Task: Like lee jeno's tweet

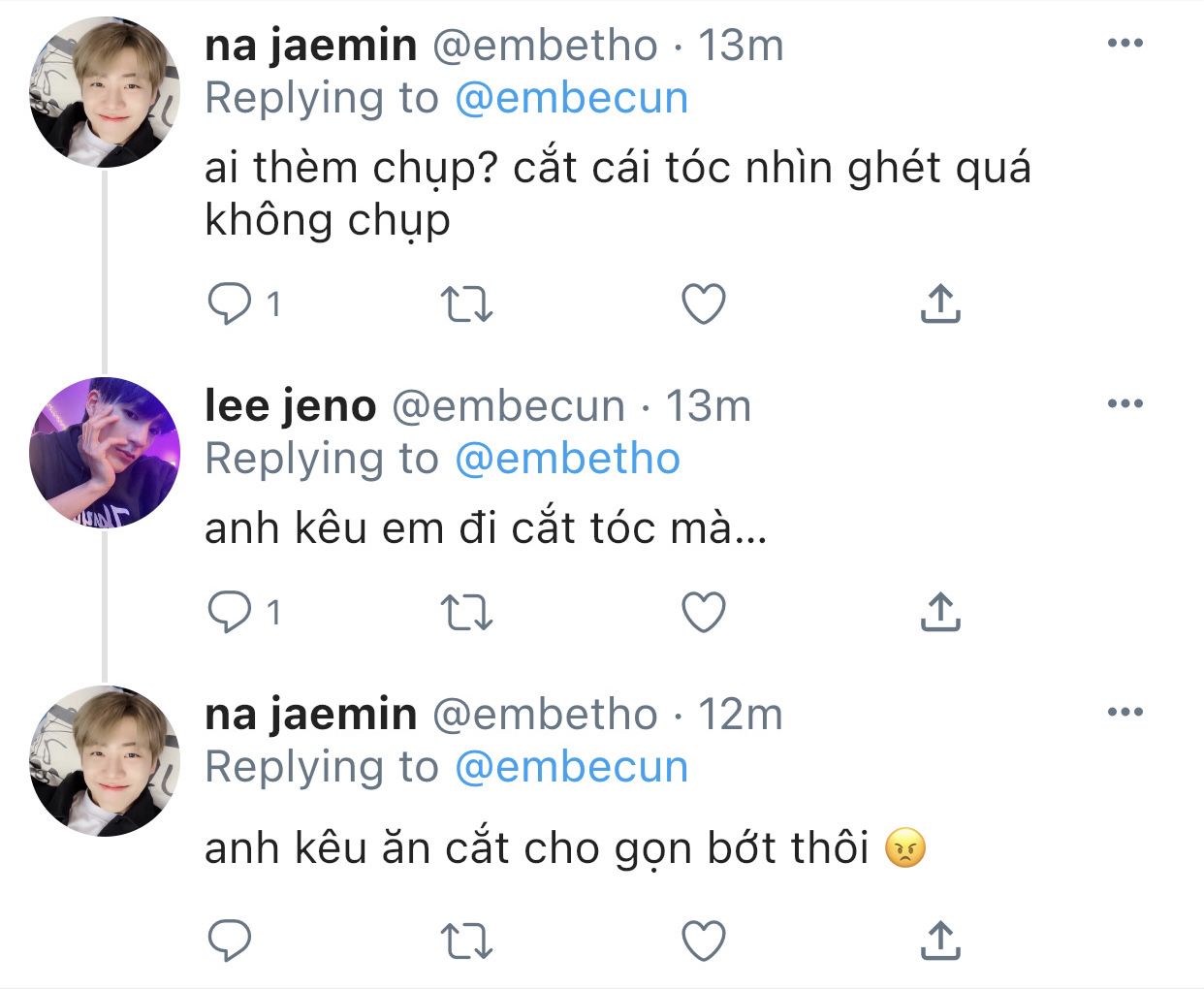Action: [x=704, y=612]
